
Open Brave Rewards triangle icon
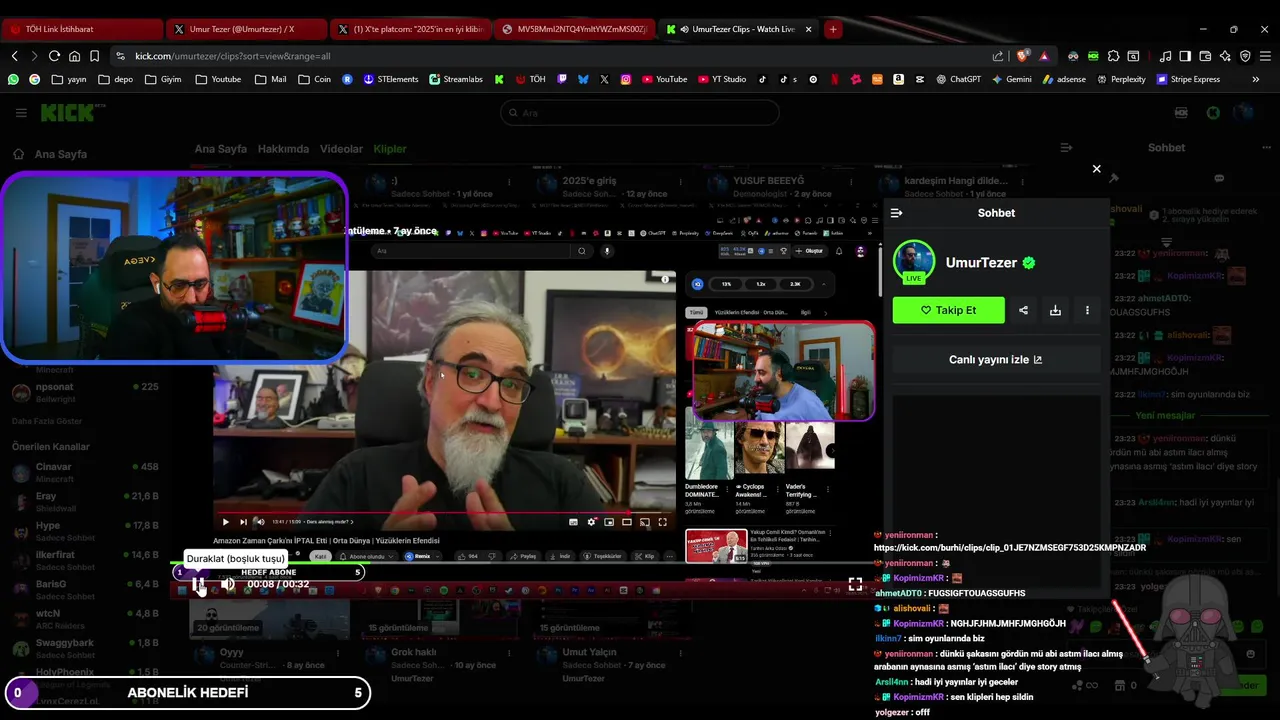pyautogui.click(x=1044, y=56)
